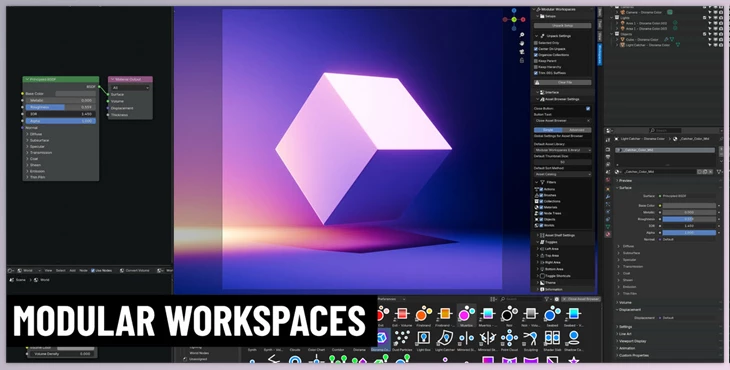This screenshot has width=730, height=370.
Task: Select the Firebrand orange asset icon
Action: click(424, 315)
